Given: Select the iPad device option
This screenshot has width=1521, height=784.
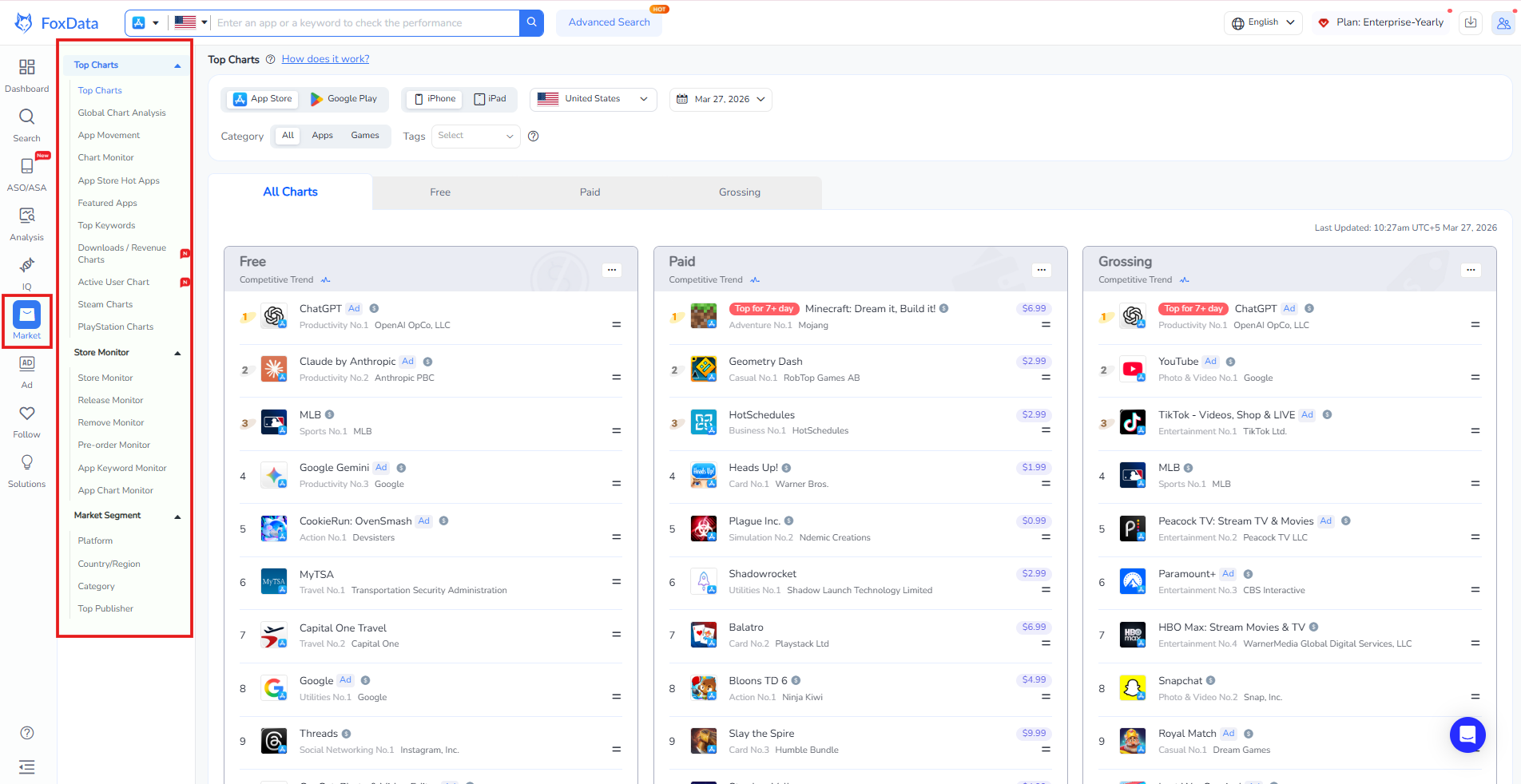Looking at the screenshot, I should pos(490,99).
